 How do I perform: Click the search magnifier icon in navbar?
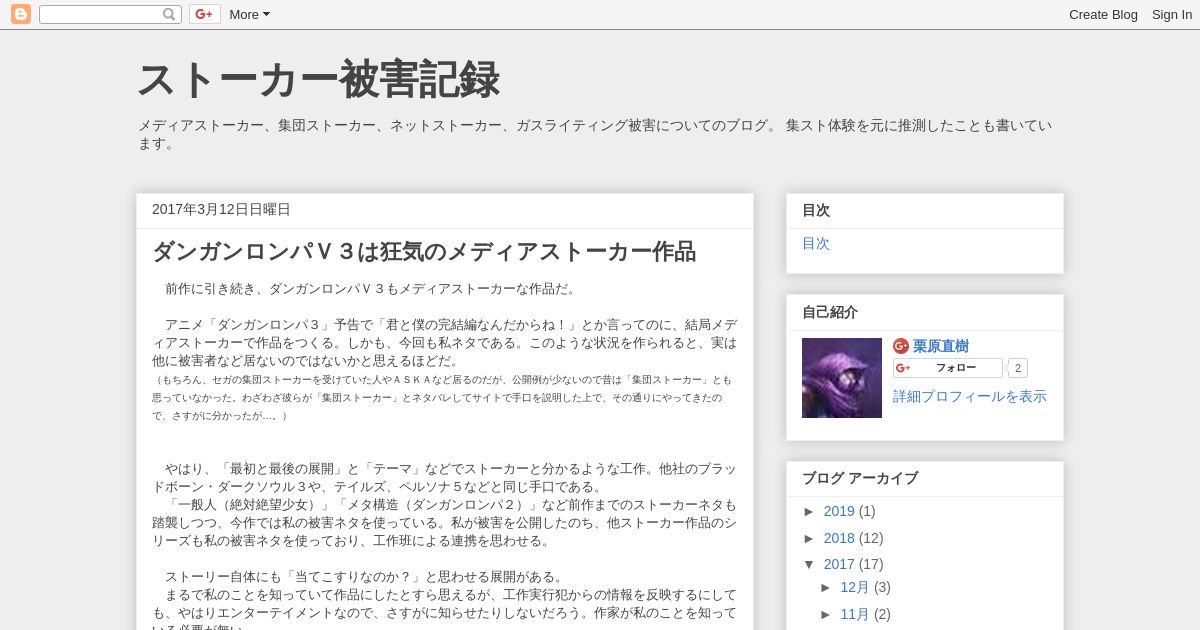pyautogui.click(x=169, y=14)
